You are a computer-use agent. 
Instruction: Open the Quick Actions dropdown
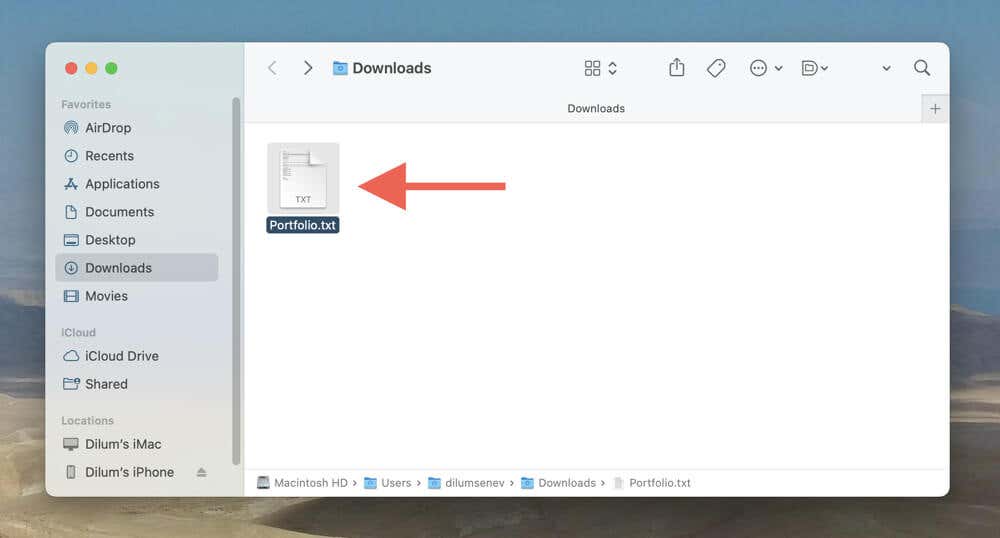(814, 68)
